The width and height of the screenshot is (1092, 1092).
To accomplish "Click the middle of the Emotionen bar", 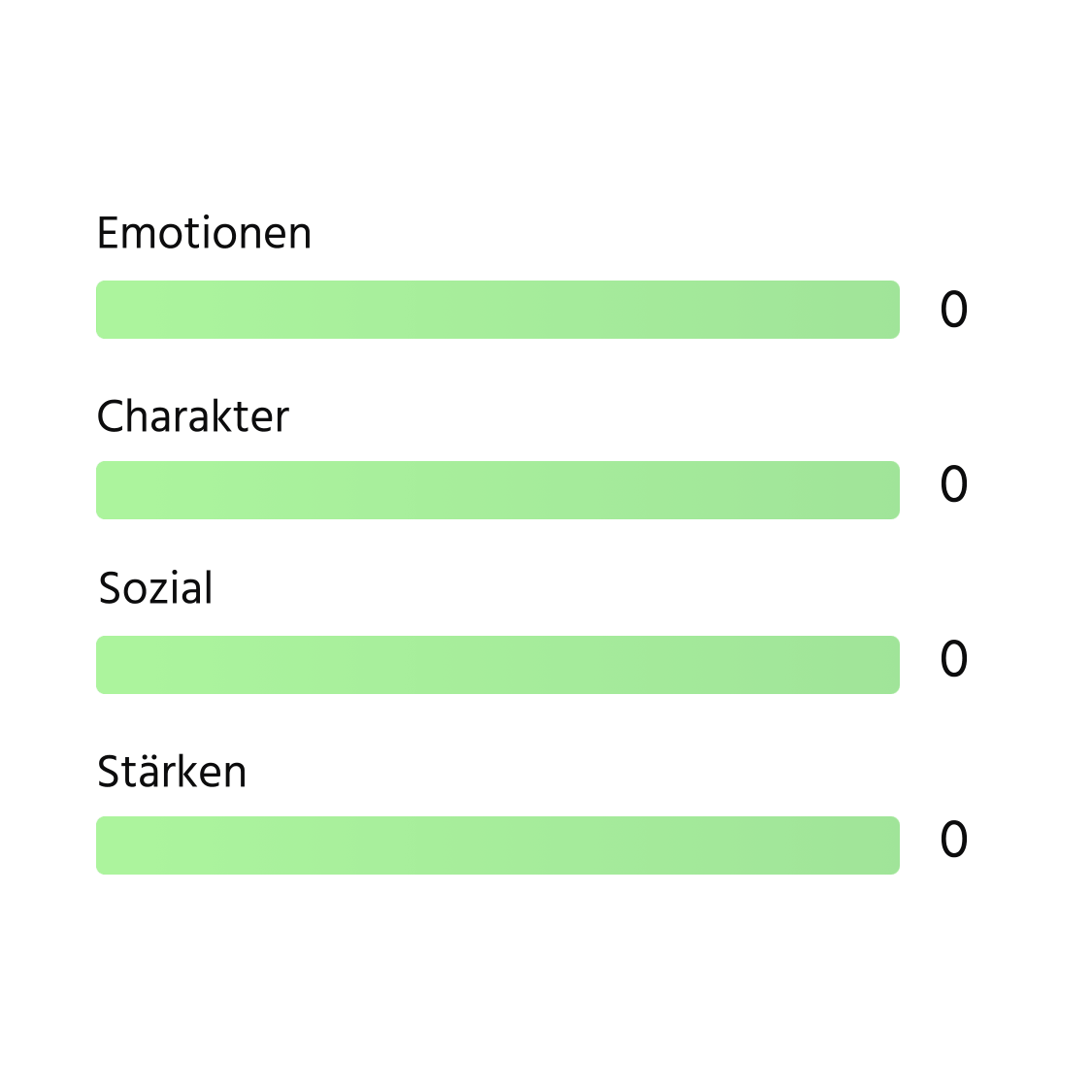I will (x=498, y=310).
